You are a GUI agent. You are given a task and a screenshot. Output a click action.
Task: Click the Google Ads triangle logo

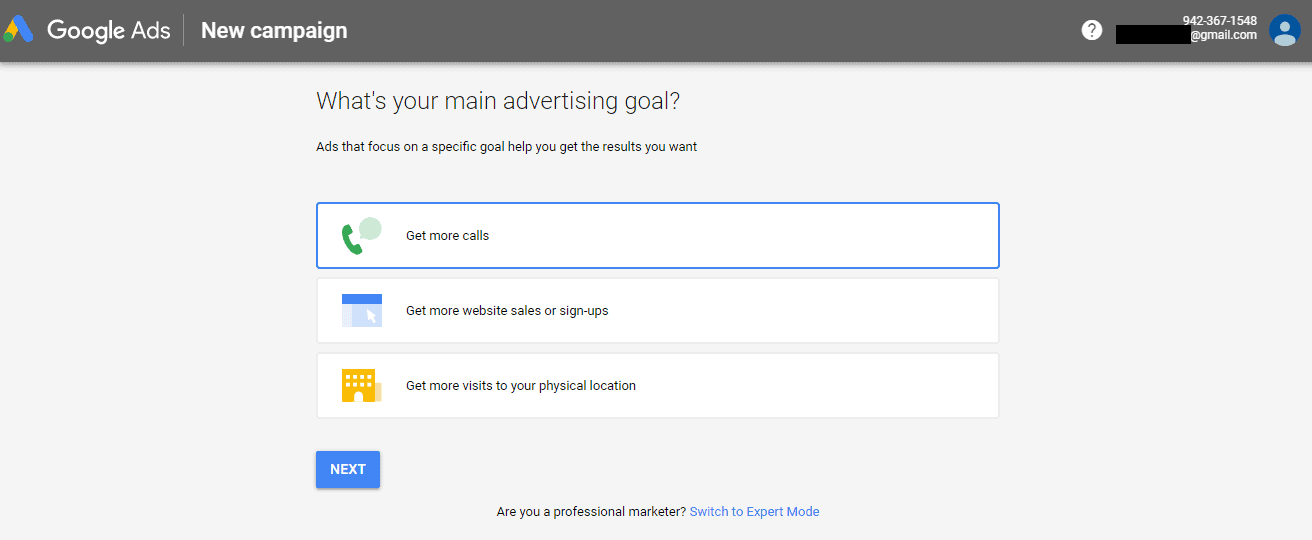(19, 30)
